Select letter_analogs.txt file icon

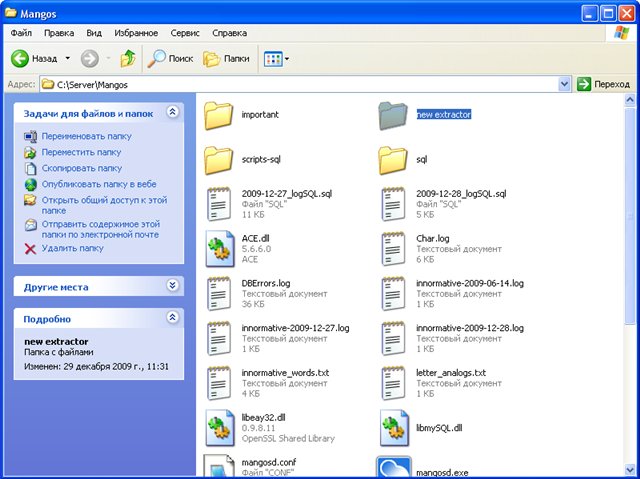point(393,383)
